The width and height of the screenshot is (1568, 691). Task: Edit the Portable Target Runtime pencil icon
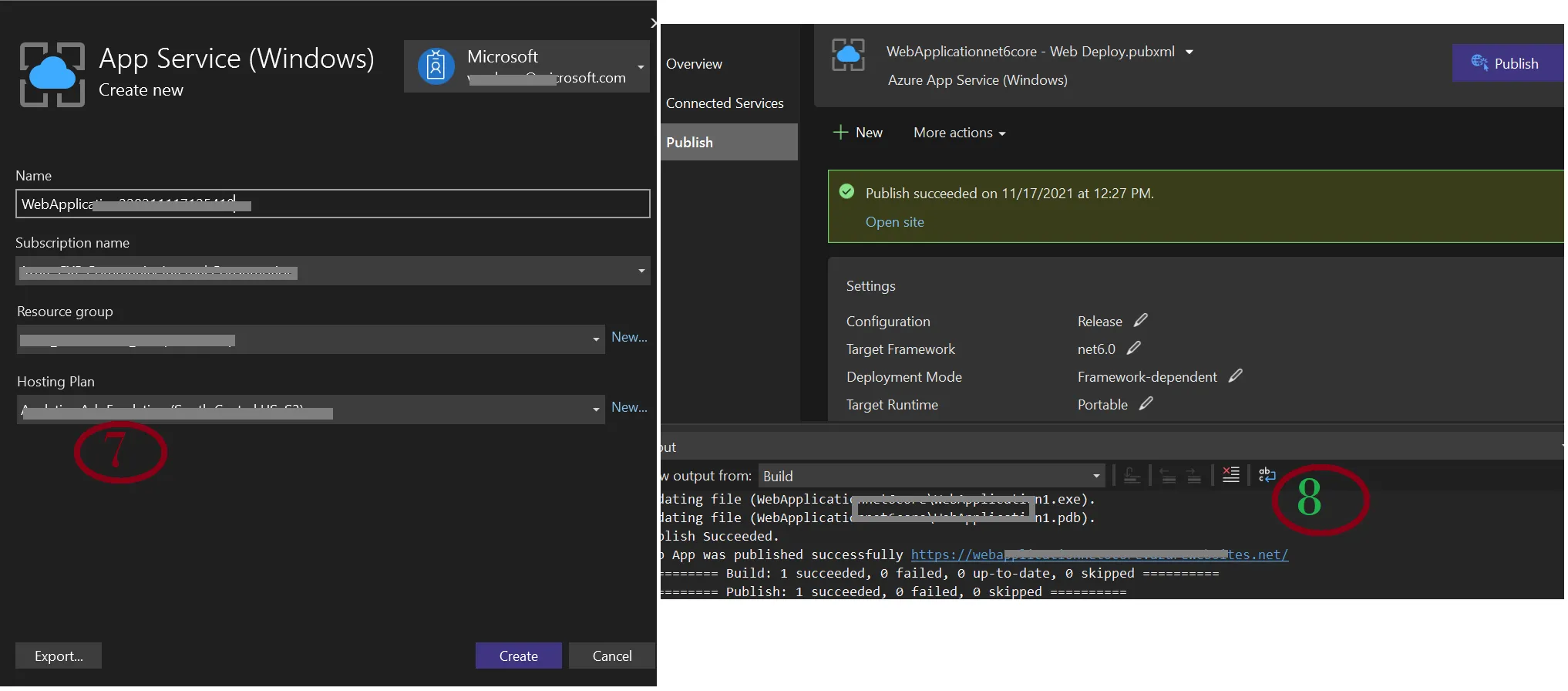click(1146, 403)
